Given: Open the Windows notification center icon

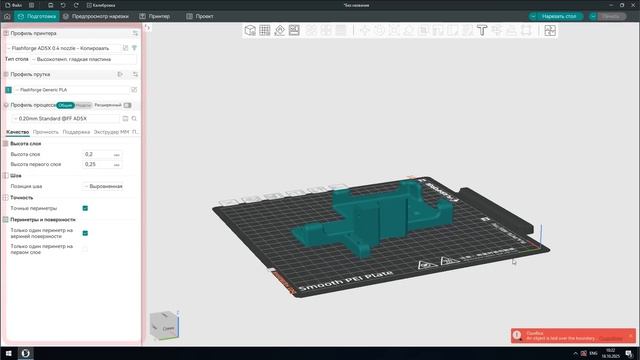Looking at the screenshot, I should (629, 353).
